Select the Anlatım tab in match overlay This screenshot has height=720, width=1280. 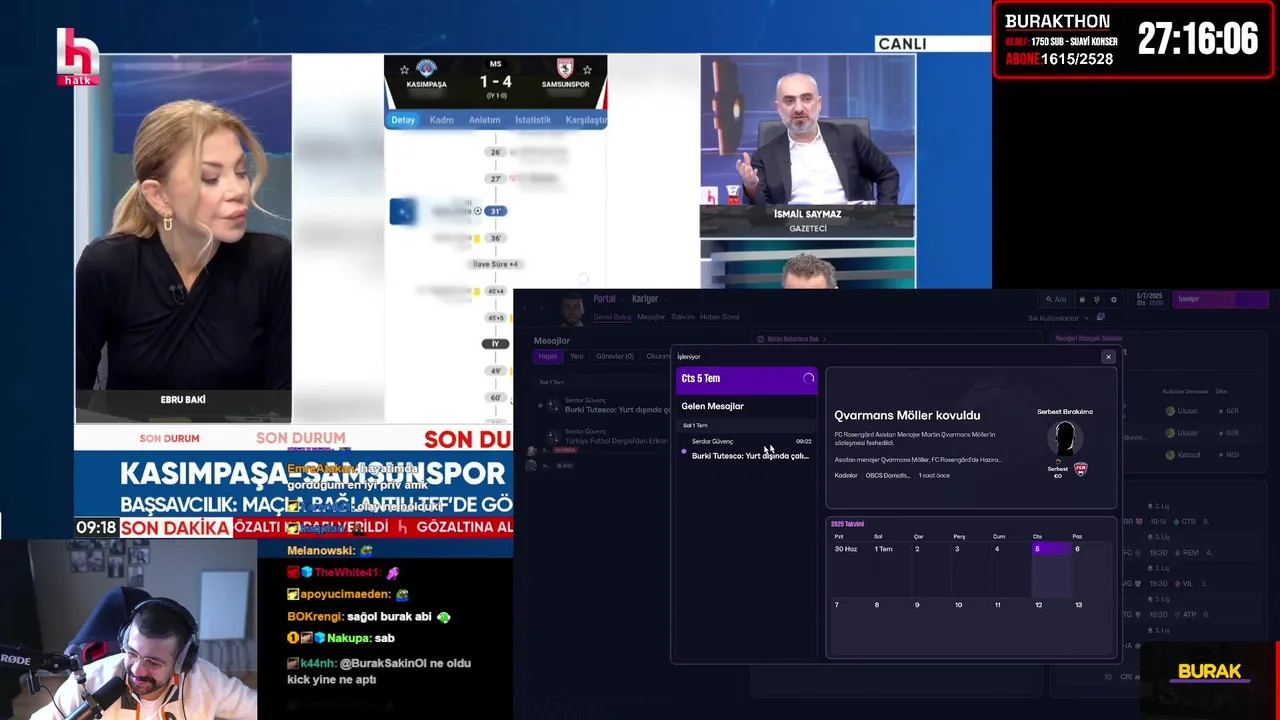(484, 120)
